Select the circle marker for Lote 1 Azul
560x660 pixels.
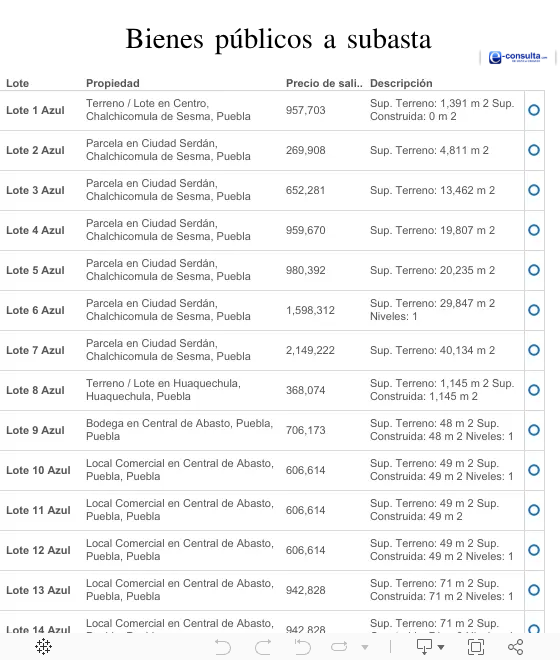tap(534, 110)
